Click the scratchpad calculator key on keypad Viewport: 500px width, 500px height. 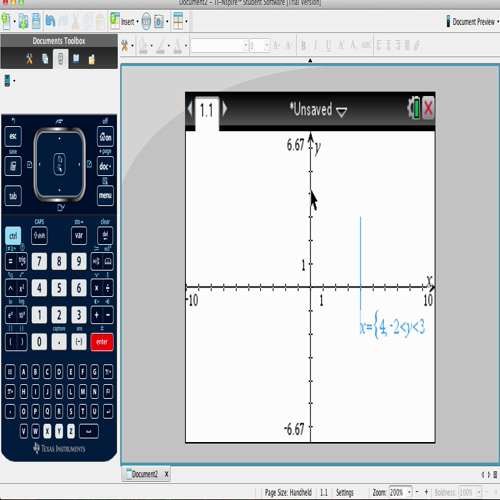13,166
